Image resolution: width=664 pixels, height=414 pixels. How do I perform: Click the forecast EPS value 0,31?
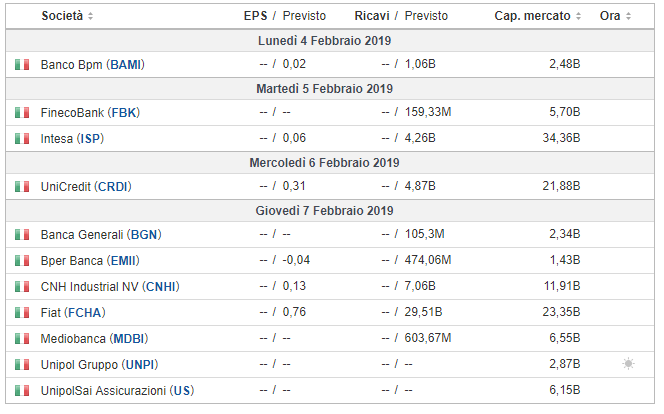294,186
